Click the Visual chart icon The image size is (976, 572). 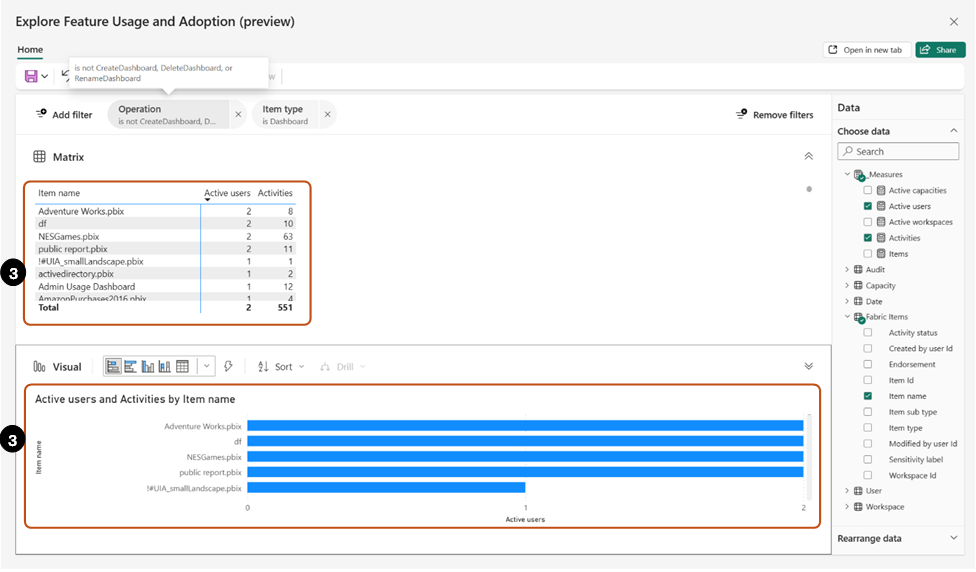39,367
